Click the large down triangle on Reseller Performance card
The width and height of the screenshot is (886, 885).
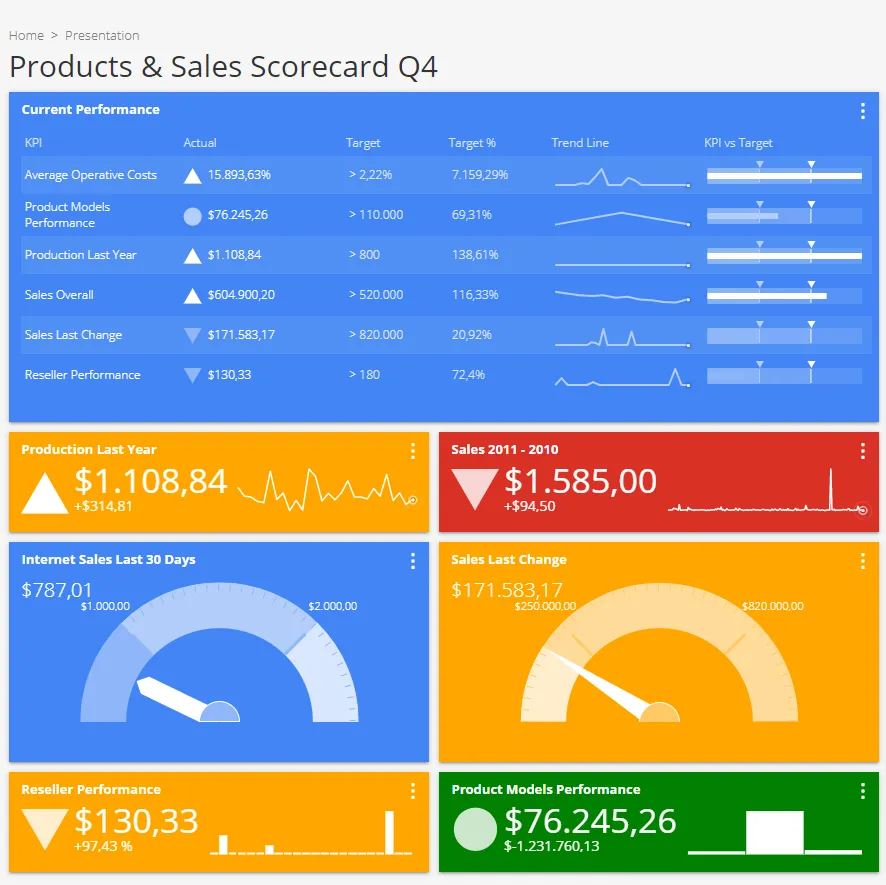[x=45, y=830]
